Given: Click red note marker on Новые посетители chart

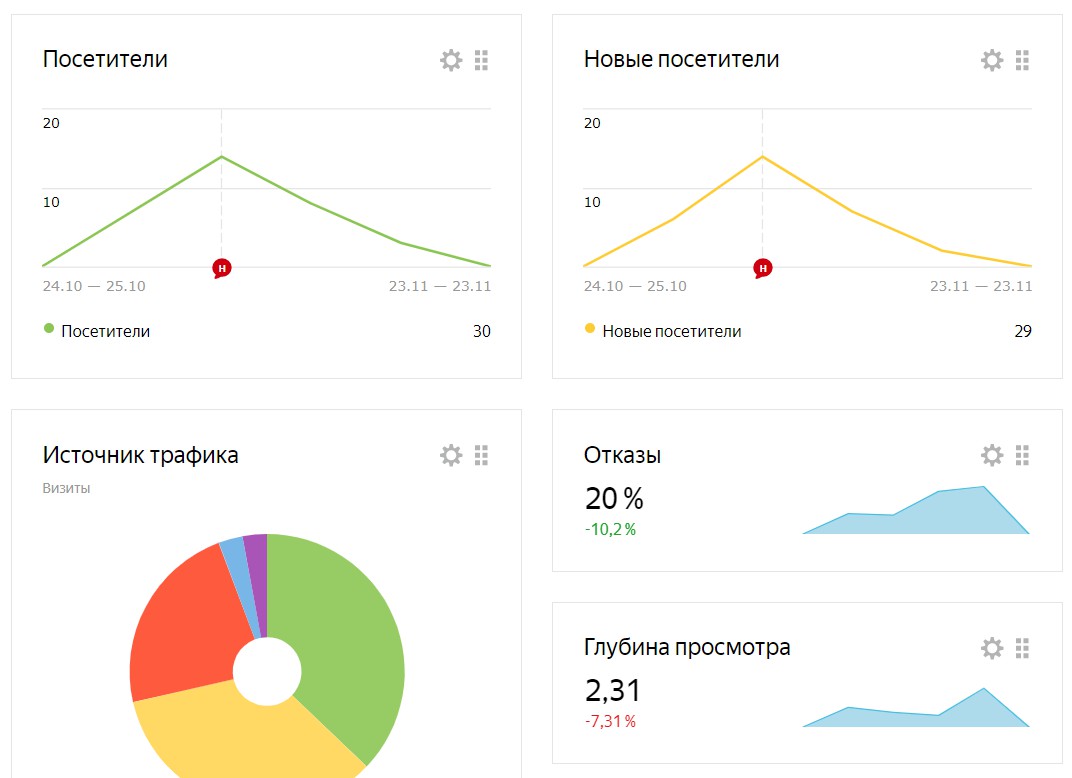Looking at the screenshot, I should [763, 268].
